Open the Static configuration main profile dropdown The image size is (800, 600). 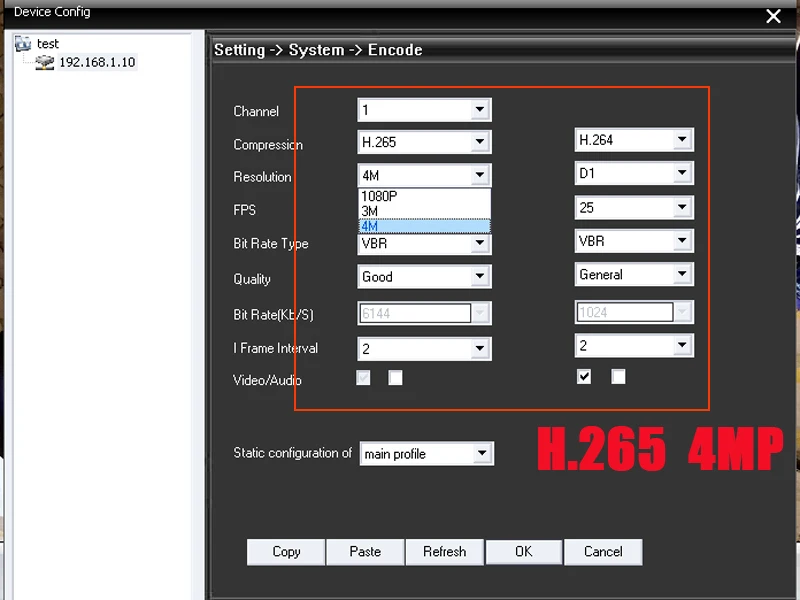(427, 454)
